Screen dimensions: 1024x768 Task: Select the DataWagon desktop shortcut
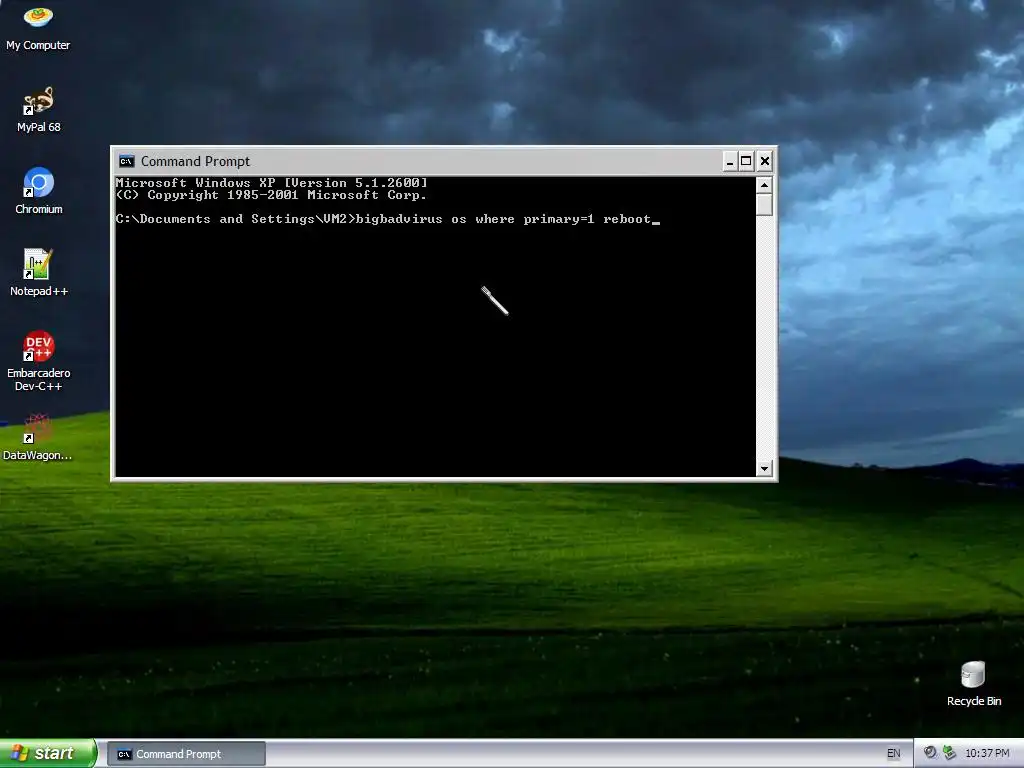click(x=38, y=437)
